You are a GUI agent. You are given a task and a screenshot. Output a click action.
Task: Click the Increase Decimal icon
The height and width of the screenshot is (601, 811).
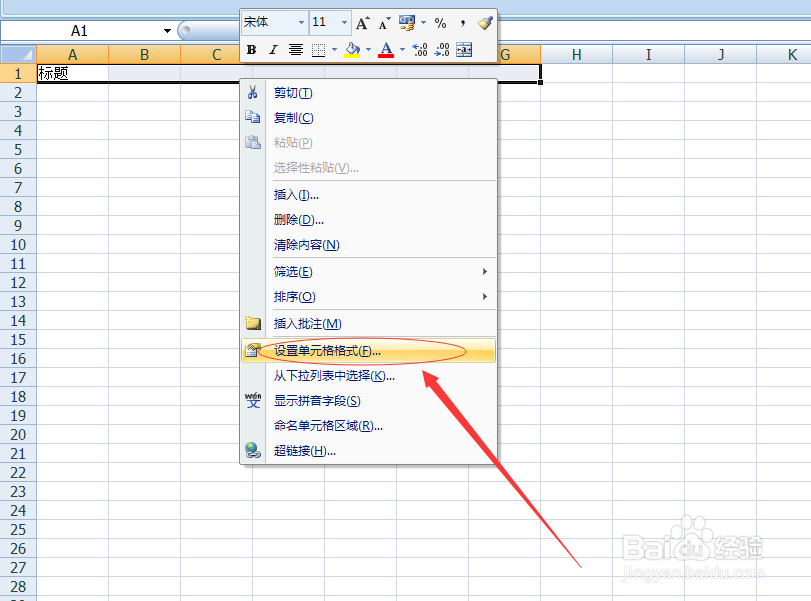point(419,49)
